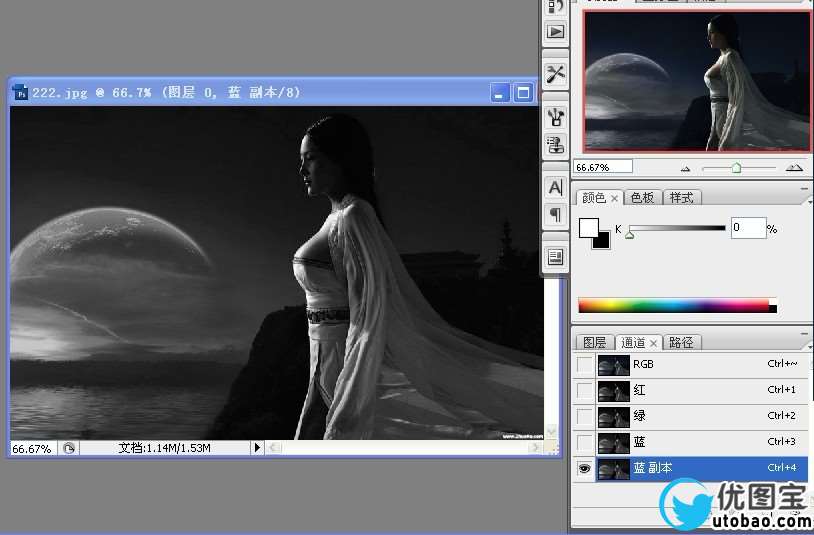
Task: Select the 颜色 tab
Action: click(x=594, y=198)
